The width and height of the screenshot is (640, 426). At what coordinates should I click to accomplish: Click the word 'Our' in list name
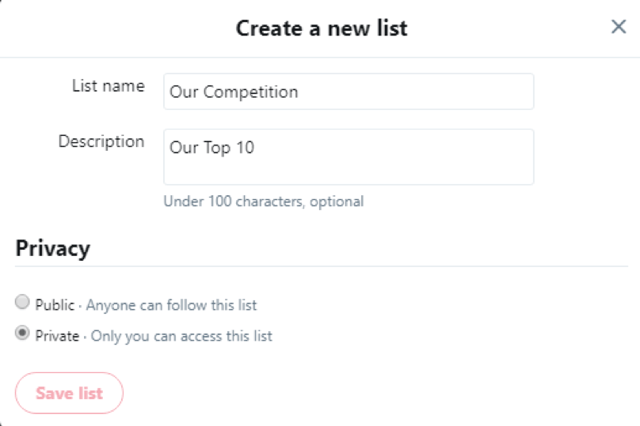(x=184, y=92)
